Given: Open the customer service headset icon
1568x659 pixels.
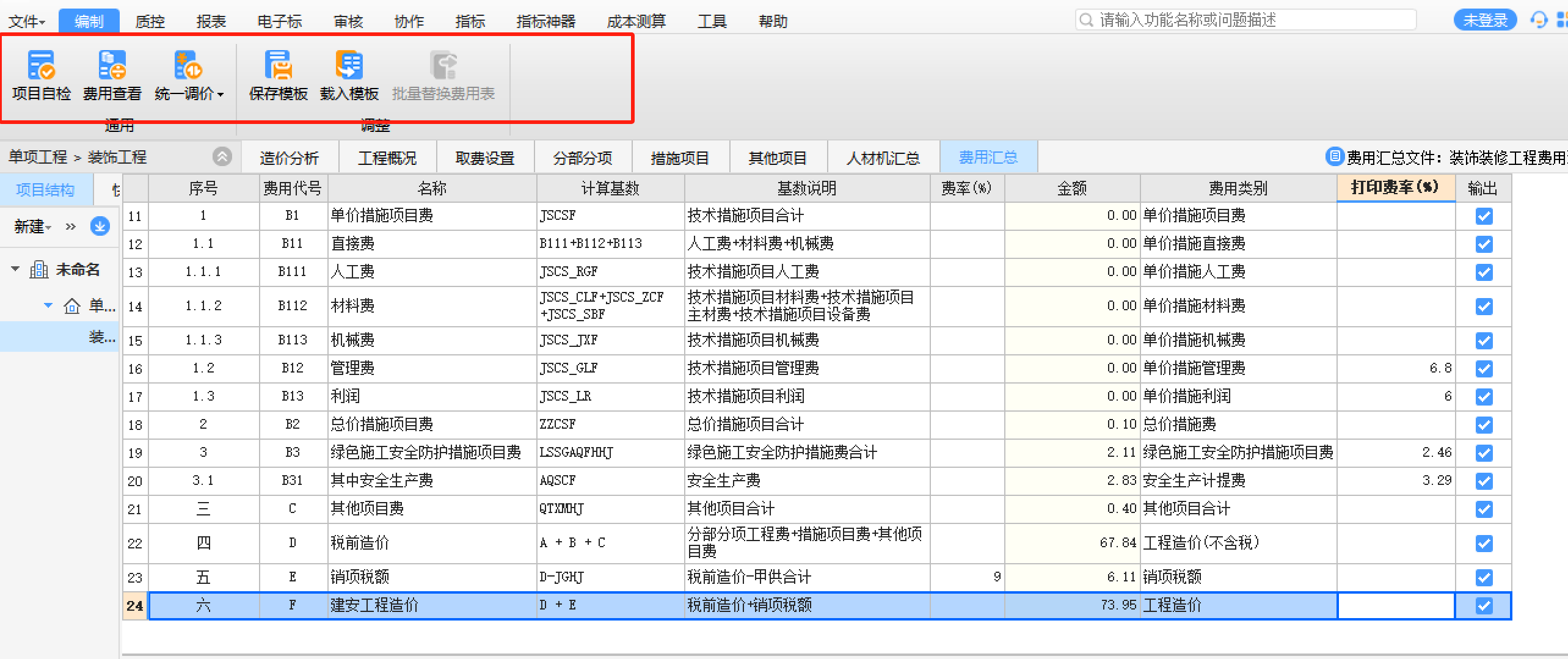Looking at the screenshot, I should point(1539,20).
